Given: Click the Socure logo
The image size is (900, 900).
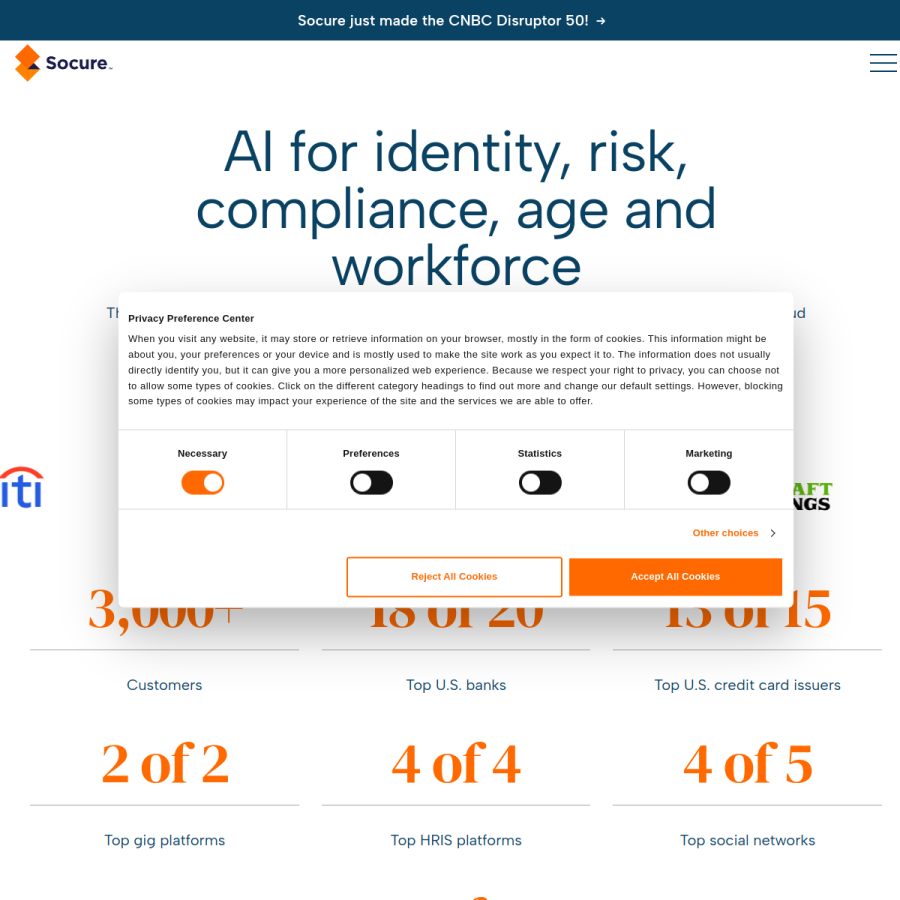Looking at the screenshot, I should click(x=64, y=63).
